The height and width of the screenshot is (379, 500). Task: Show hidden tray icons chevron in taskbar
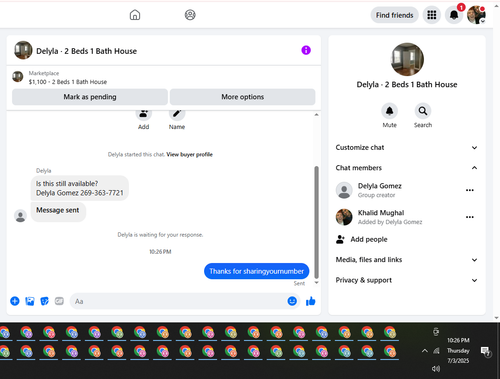pyautogui.click(x=425, y=351)
